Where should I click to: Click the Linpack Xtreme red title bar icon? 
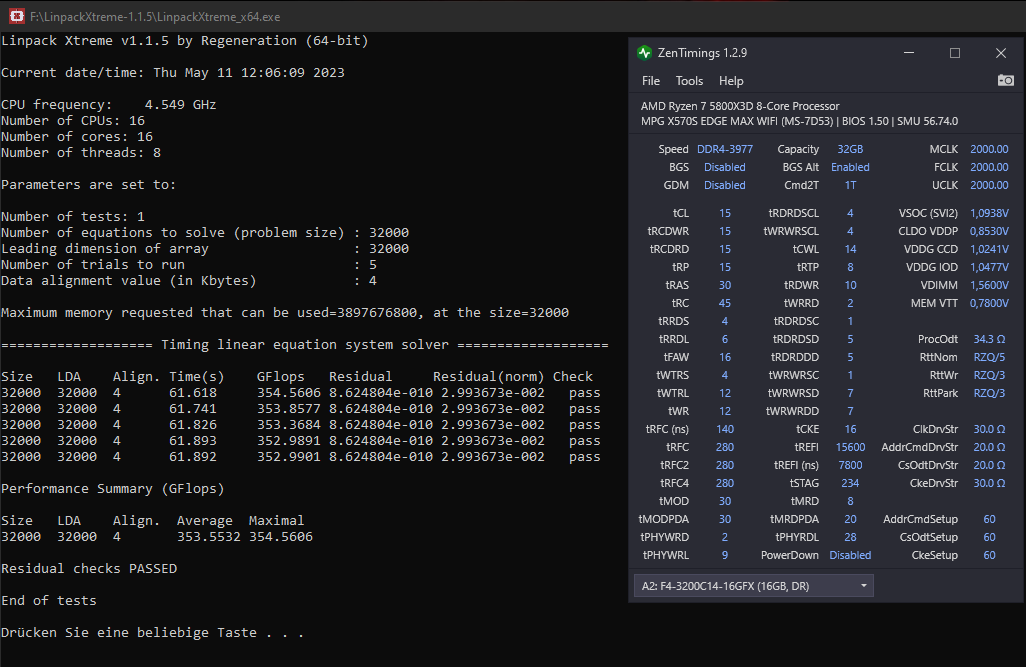pyautogui.click(x=16, y=16)
